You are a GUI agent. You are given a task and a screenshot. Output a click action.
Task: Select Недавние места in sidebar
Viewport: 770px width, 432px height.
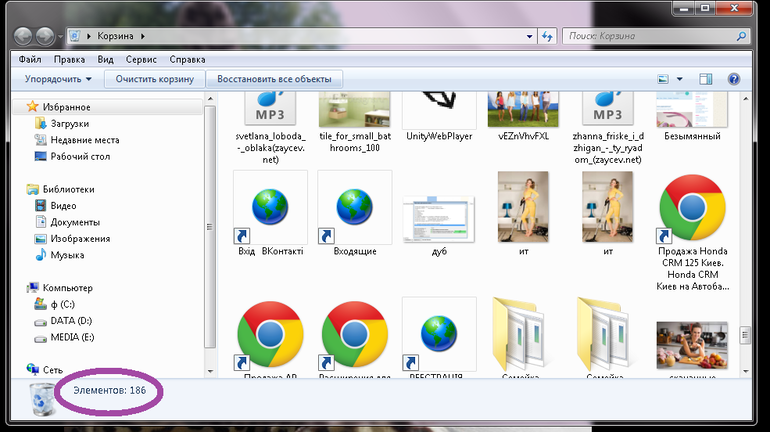point(84,140)
